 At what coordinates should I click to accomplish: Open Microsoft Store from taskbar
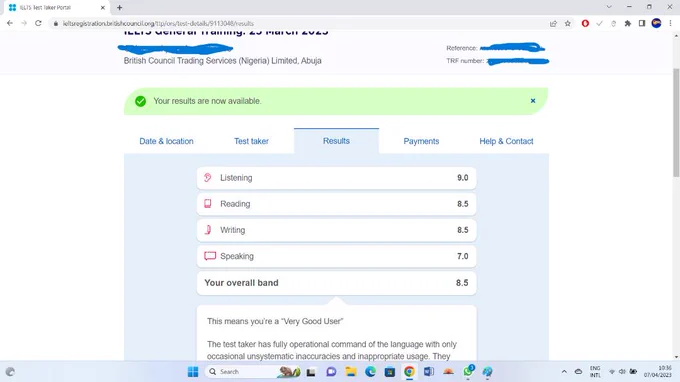389,372
